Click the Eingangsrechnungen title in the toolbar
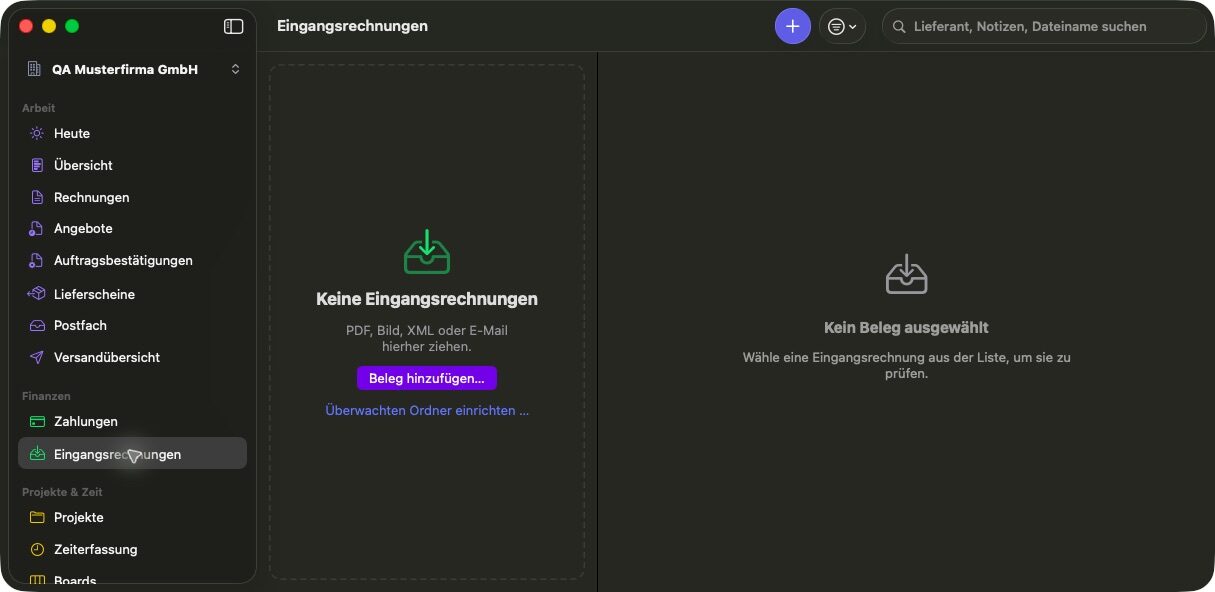The width and height of the screenshot is (1215, 592). point(352,26)
